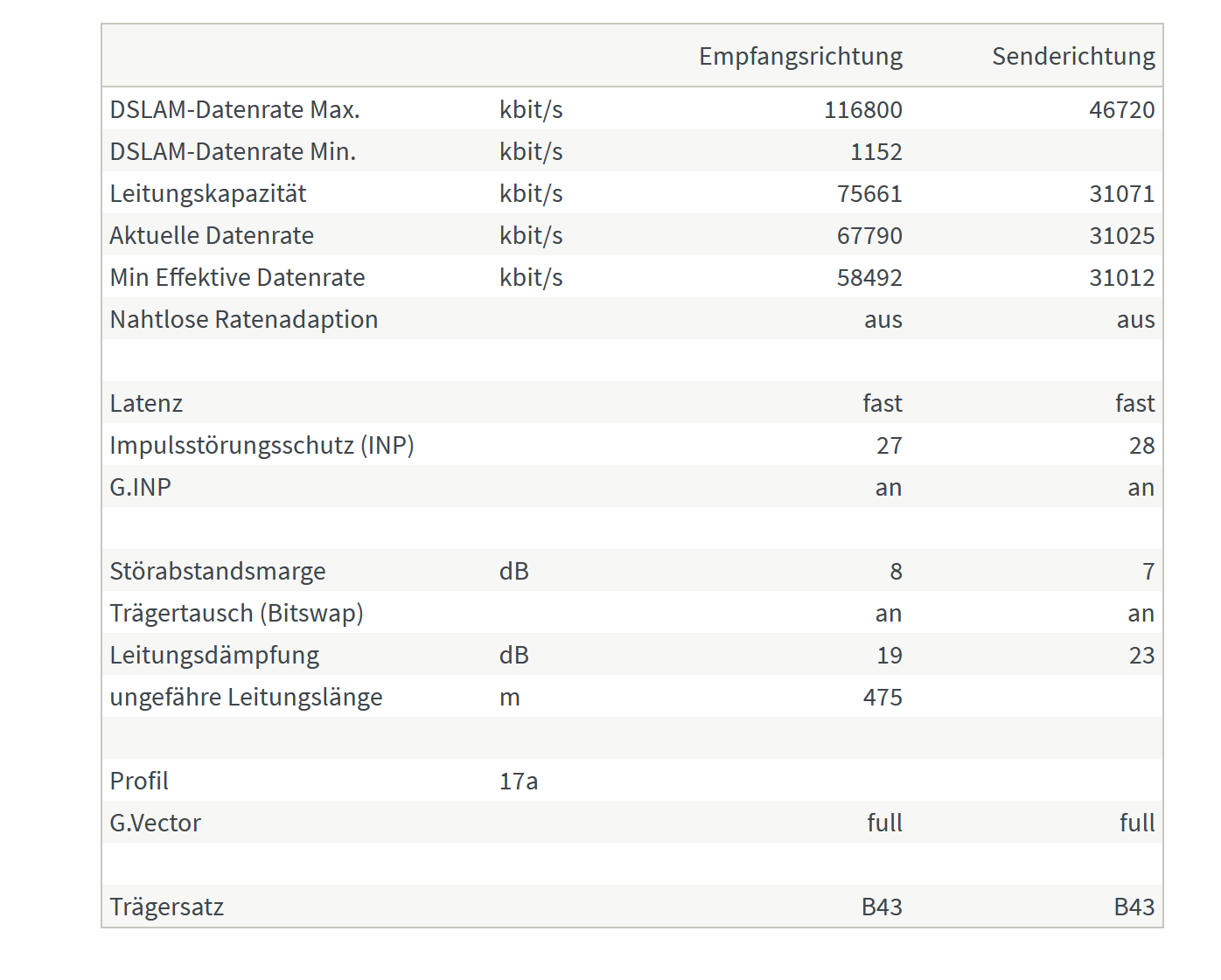Click the INP value 28
The height and width of the screenshot is (980, 1221).
[x=1141, y=445]
